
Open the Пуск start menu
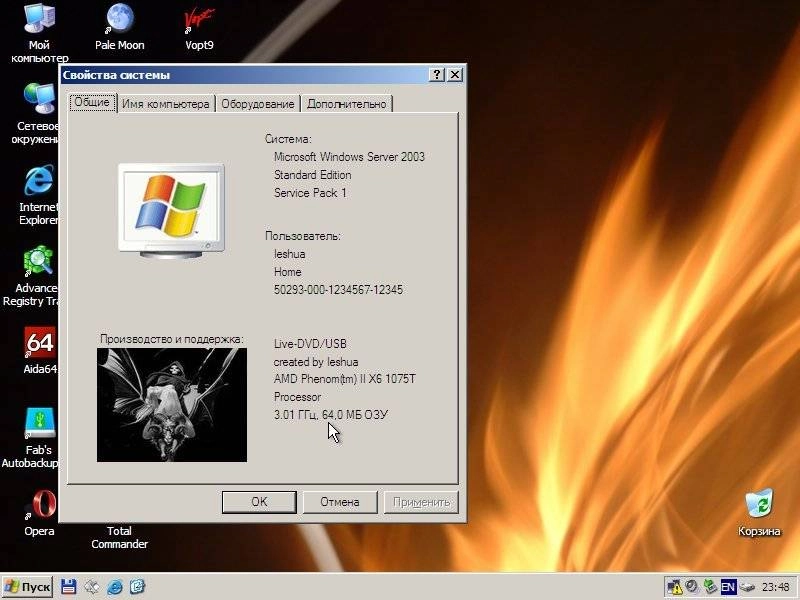(x=27, y=587)
